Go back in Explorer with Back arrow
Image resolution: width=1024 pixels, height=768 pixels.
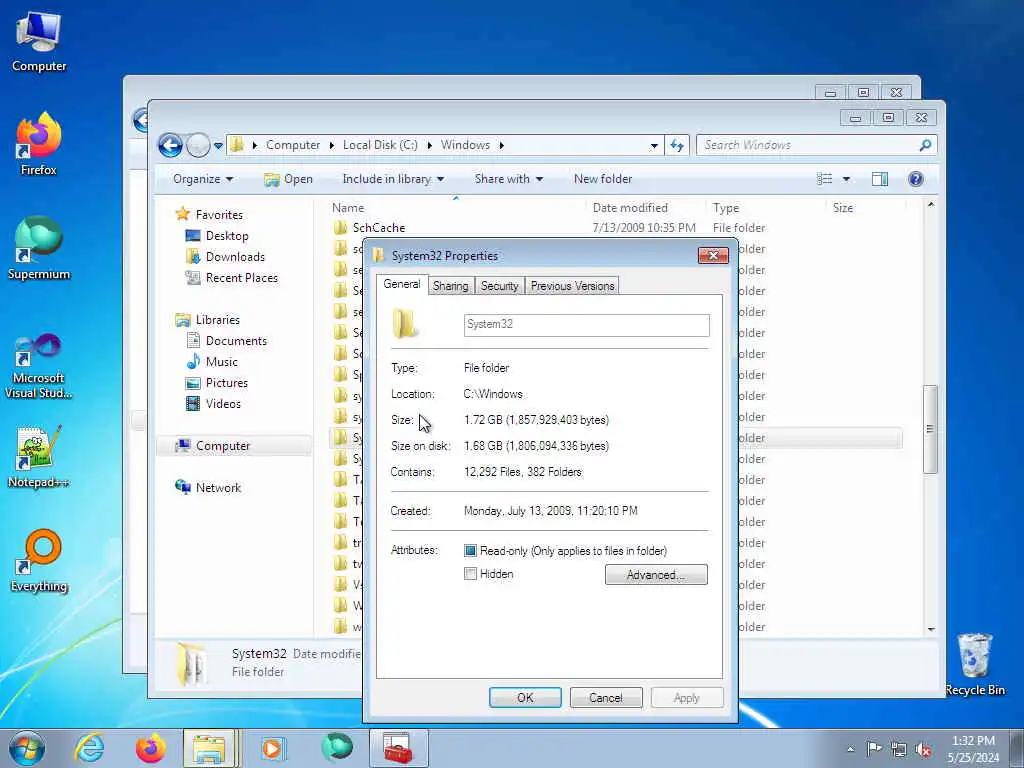(170, 145)
